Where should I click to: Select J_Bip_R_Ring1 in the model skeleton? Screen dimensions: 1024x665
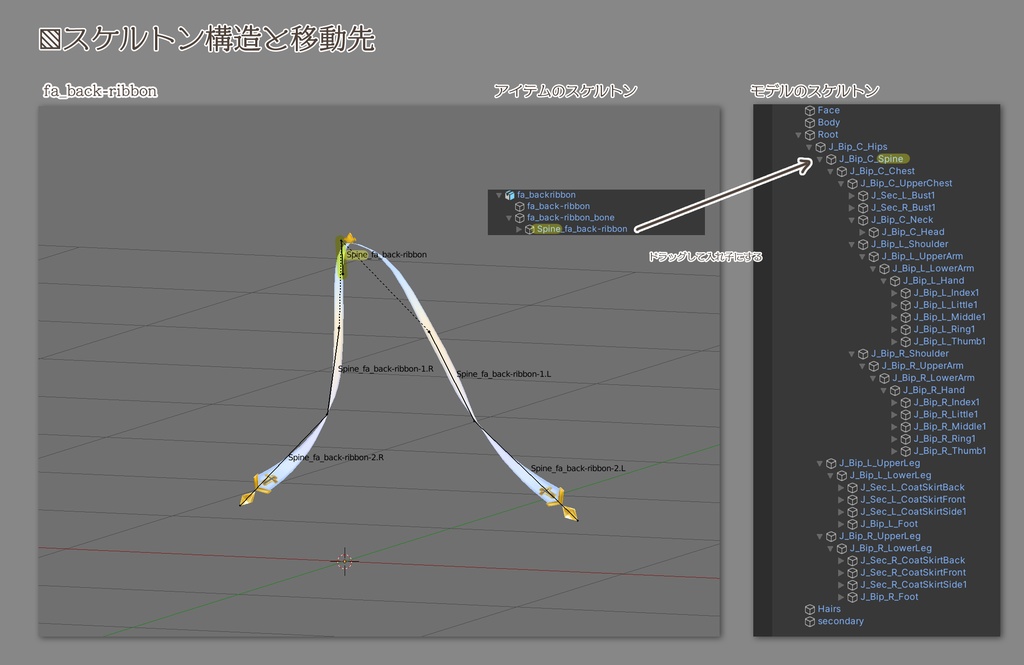944,439
